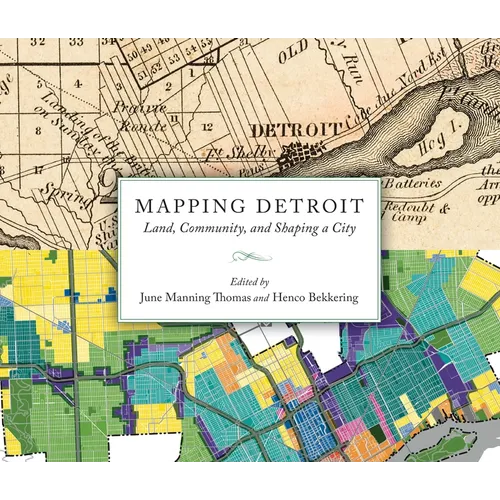Click the subtitle 'Land, Community, and Shaping a City'
Viewport: 500px width, 500px height.
tap(250, 229)
